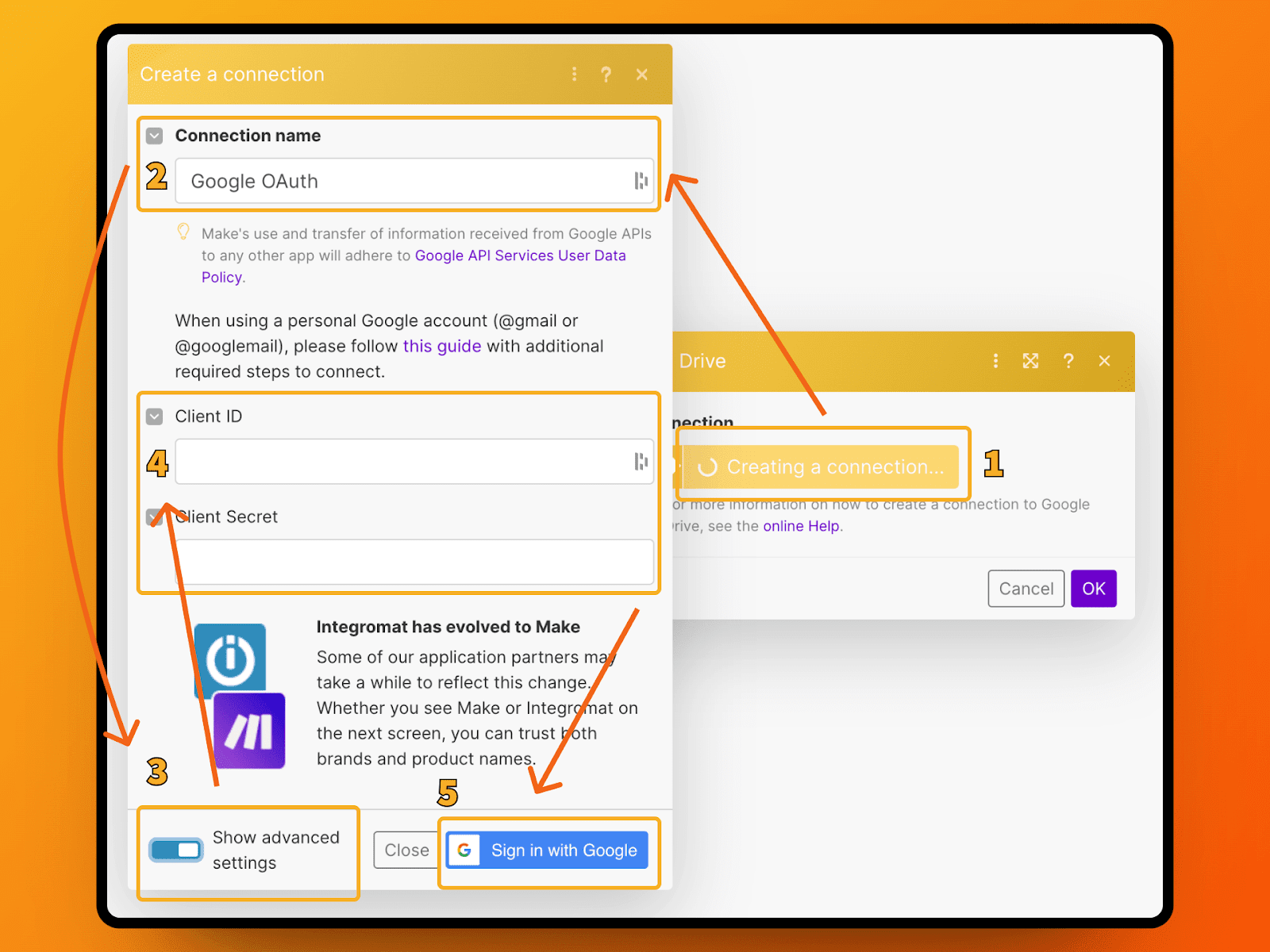Click the lightbulb hint icon
1270x952 pixels.
pyautogui.click(x=183, y=232)
